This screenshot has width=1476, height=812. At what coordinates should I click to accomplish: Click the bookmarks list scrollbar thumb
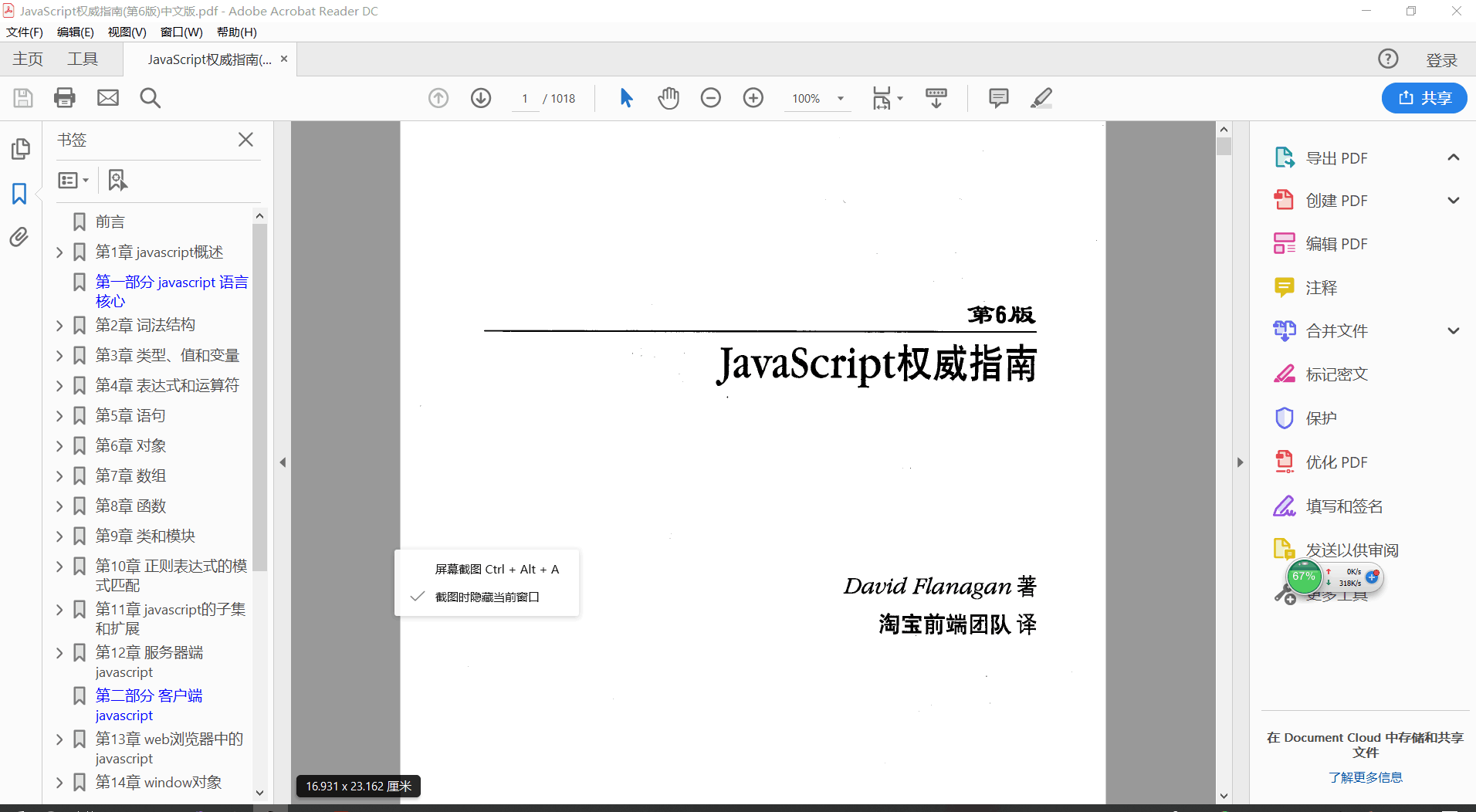click(x=259, y=398)
